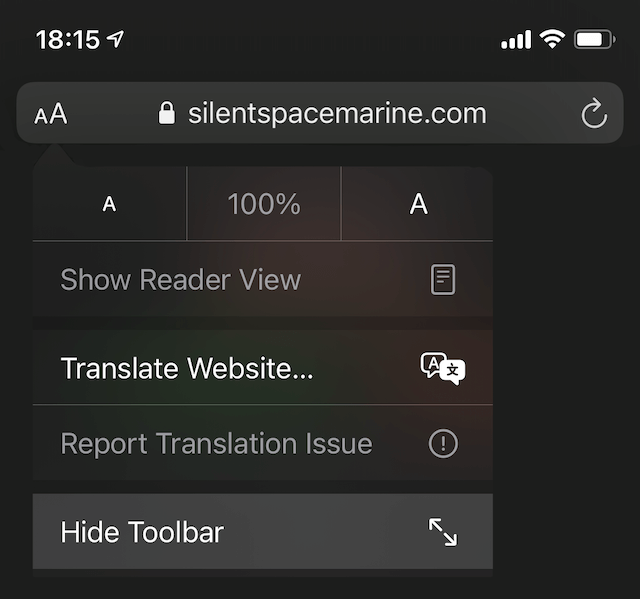The image size is (640, 599).
Task: Select Report Translation Issue label
Action: [216, 444]
